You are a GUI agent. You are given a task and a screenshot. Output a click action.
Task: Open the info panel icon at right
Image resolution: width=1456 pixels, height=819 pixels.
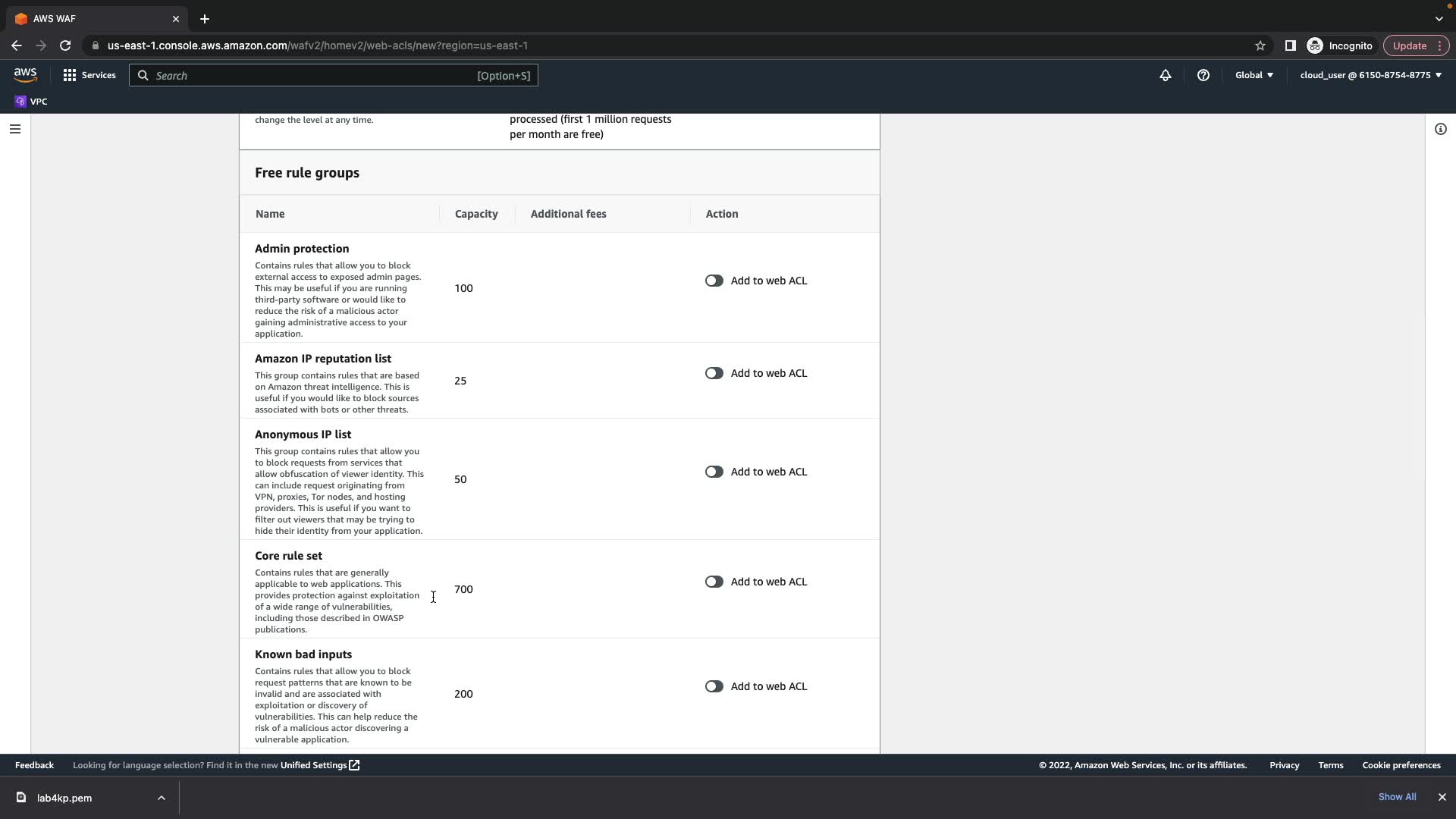pos(1440,129)
